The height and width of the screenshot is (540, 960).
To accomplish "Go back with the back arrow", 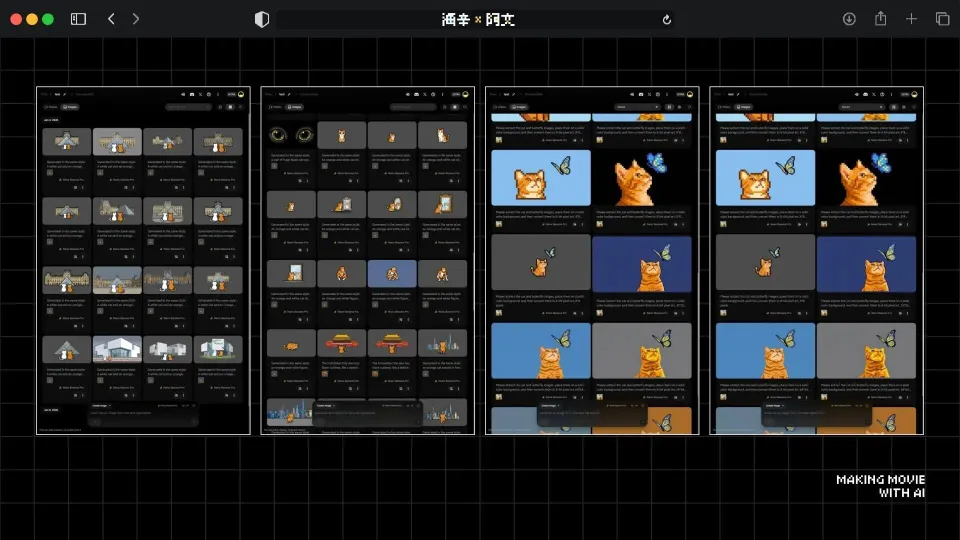I will coord(111,19).
